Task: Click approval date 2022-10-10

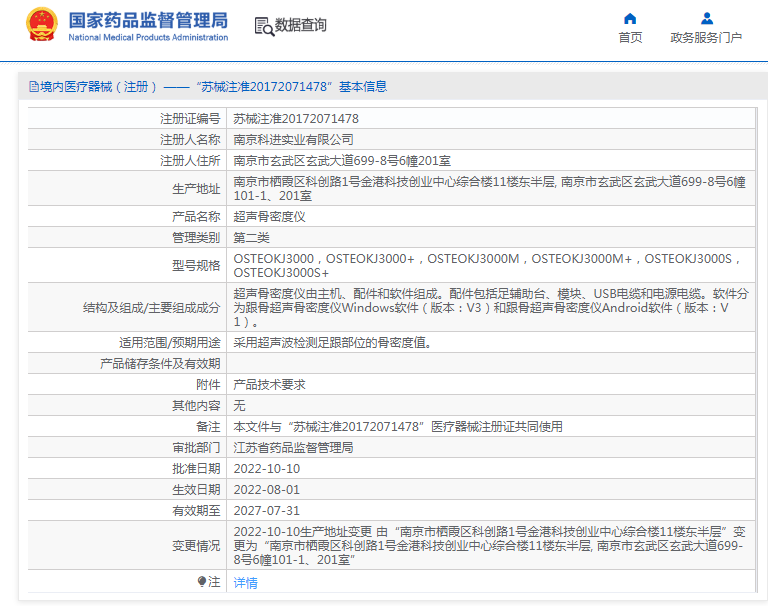Action: (266, 469)
